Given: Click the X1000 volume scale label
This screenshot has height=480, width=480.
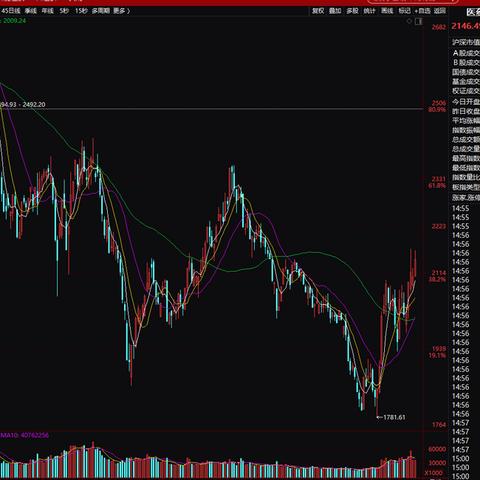Looking at the screenshot, I should click(x=433, y=473).
